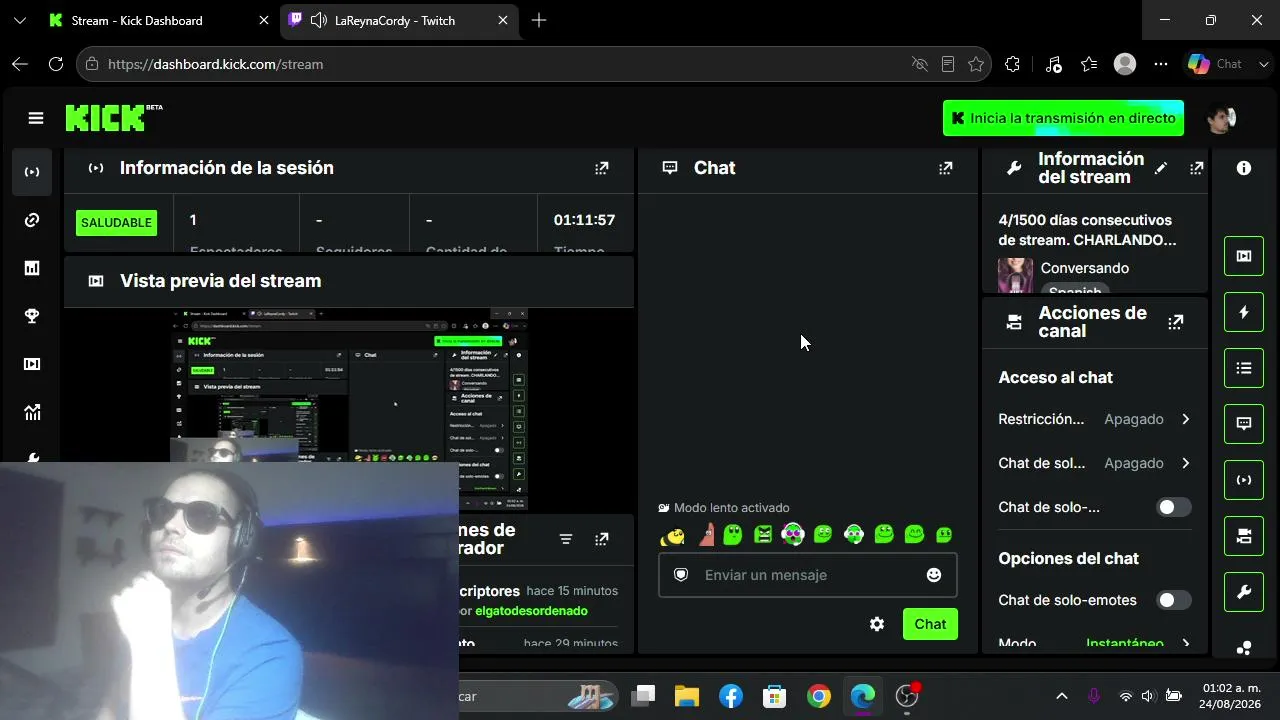Image resolution: width=1280 pixels, height=720 pixels.
Task: Open the taskbar clock and date
Action: tap(1231, 696)
